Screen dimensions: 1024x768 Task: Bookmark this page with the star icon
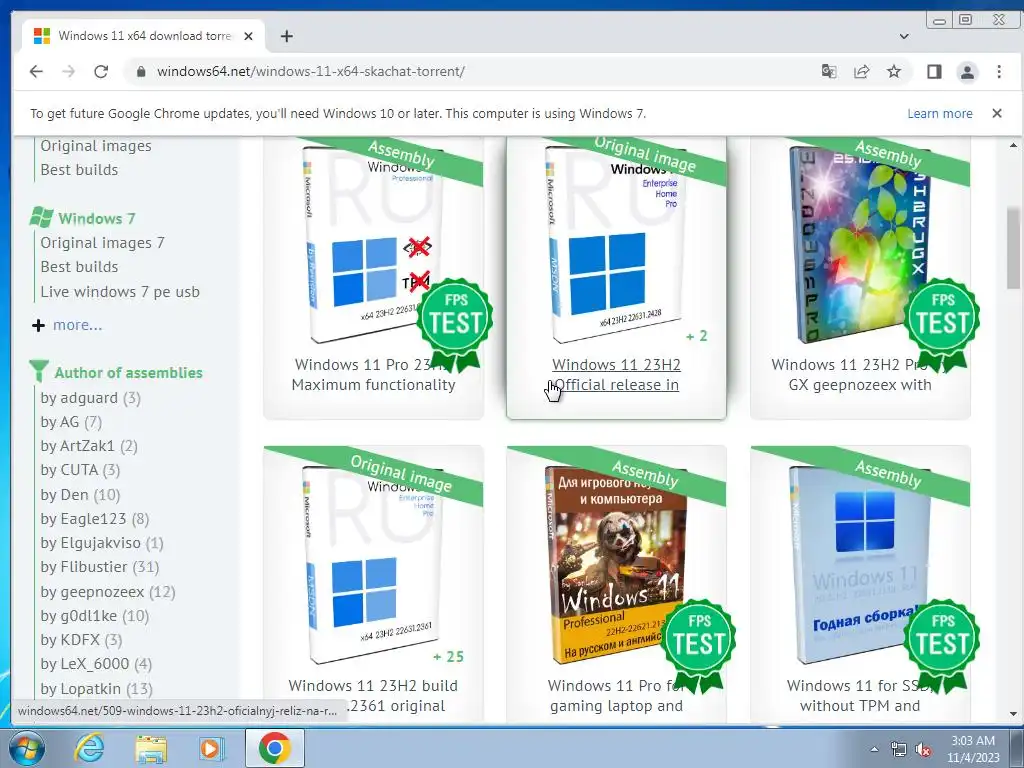(894, 71)
